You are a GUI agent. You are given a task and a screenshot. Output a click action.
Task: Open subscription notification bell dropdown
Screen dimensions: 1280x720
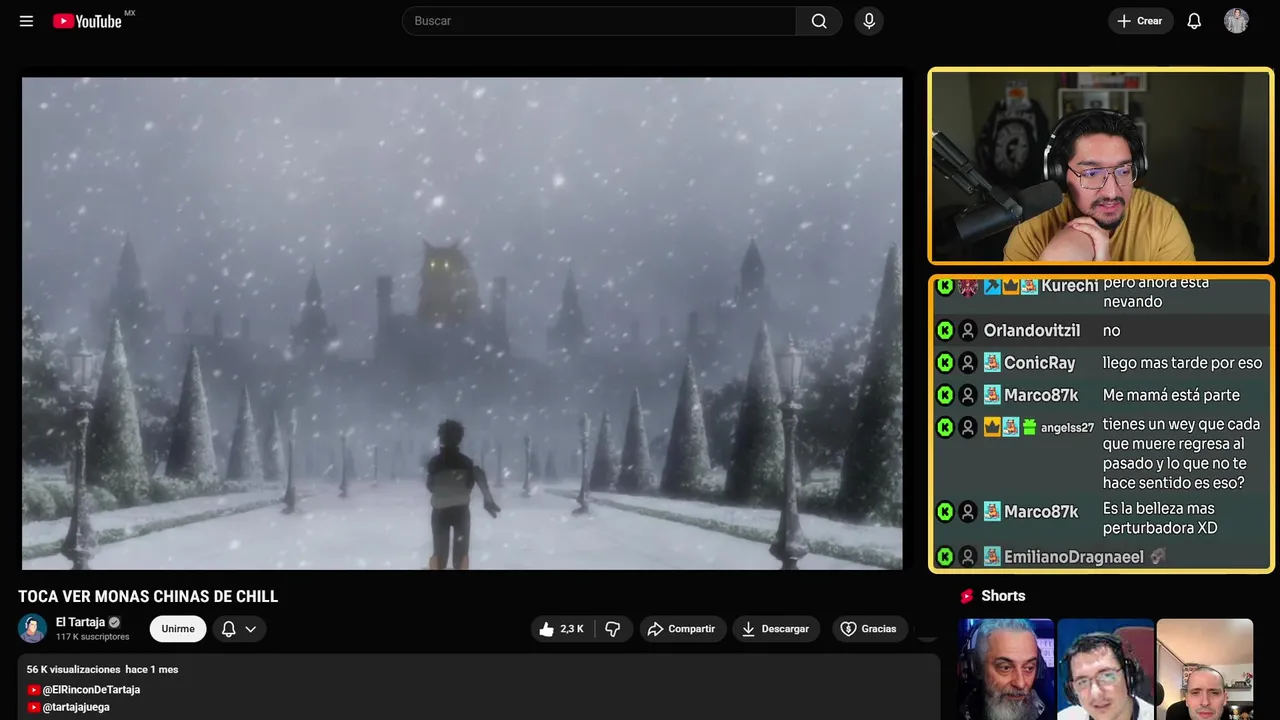point(239,629)
